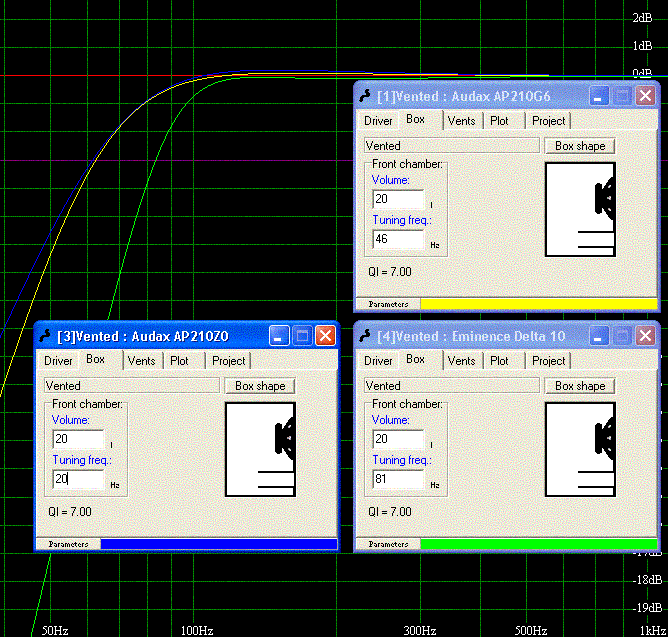The width and height of the screenshot is (668, 637).
Task: Open the Driver tab in window [1] Audax AP210G6
Action: coord(378,121)
